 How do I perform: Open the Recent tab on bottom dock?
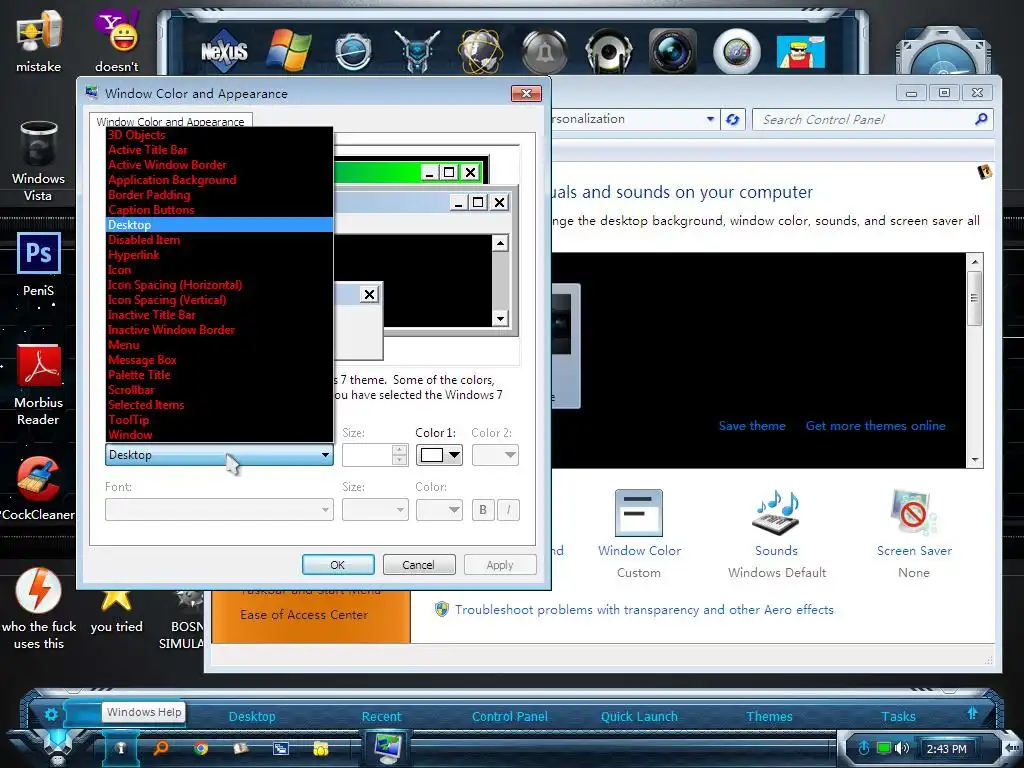[x=381, y=716]
